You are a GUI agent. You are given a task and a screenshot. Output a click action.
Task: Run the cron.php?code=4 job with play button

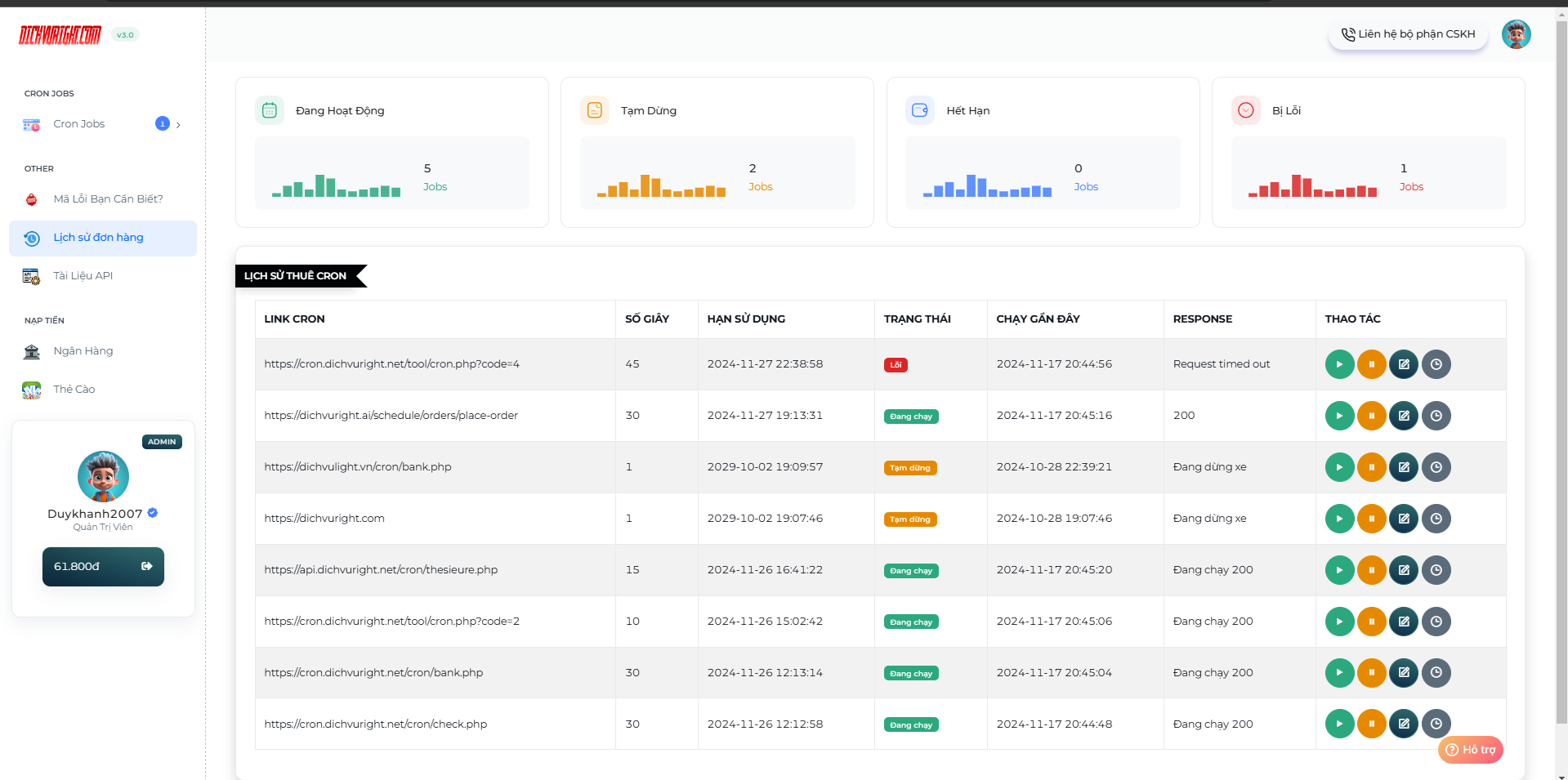(x=1339, y=364)
